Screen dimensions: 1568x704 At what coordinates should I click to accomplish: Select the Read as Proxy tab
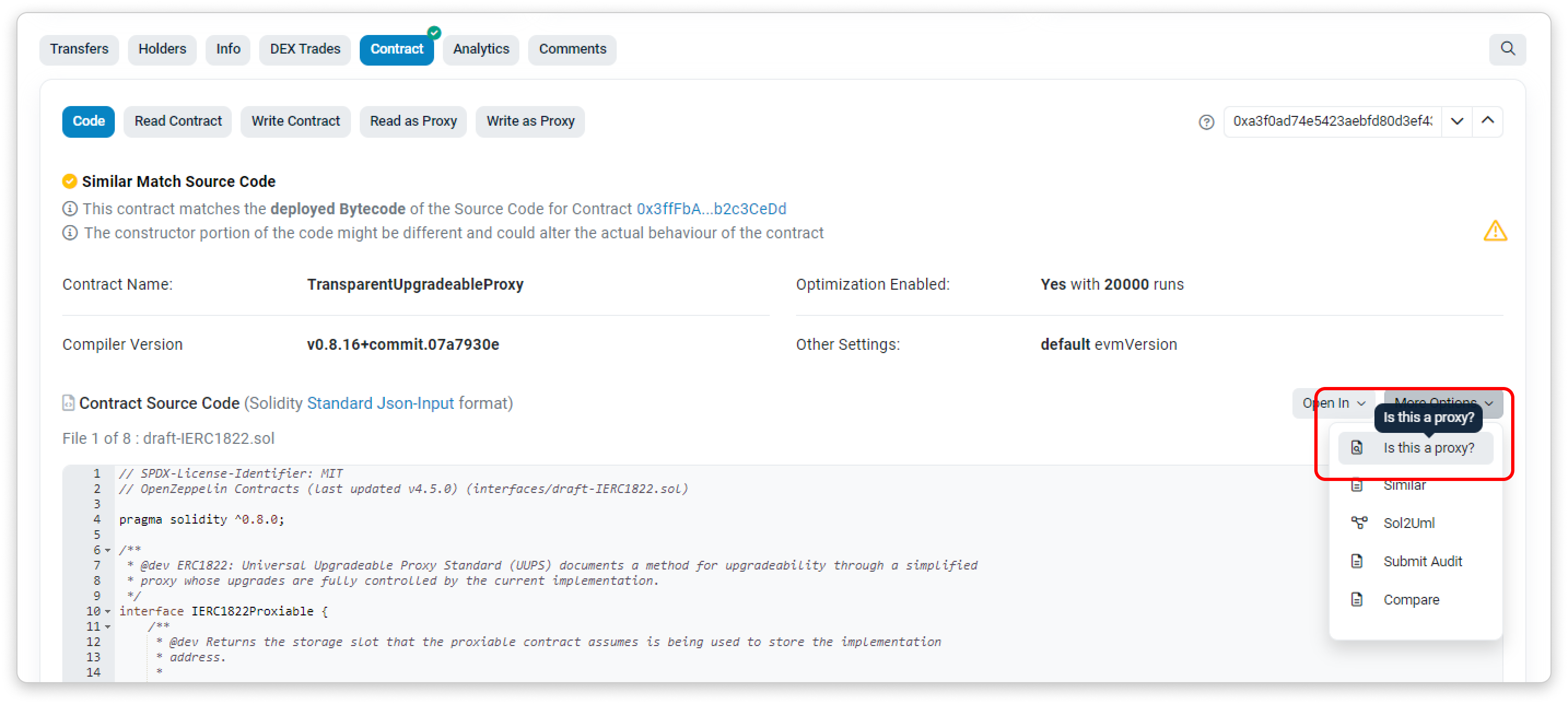413,121
